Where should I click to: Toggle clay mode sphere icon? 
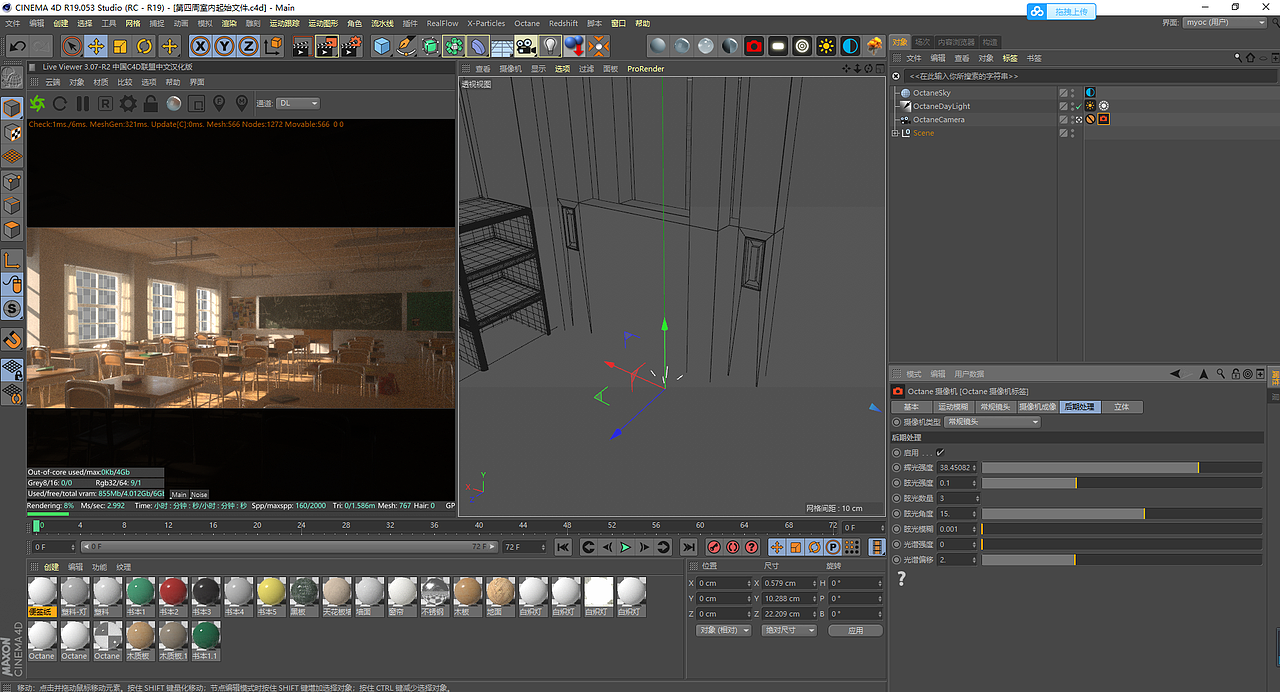tap(174, 103)
